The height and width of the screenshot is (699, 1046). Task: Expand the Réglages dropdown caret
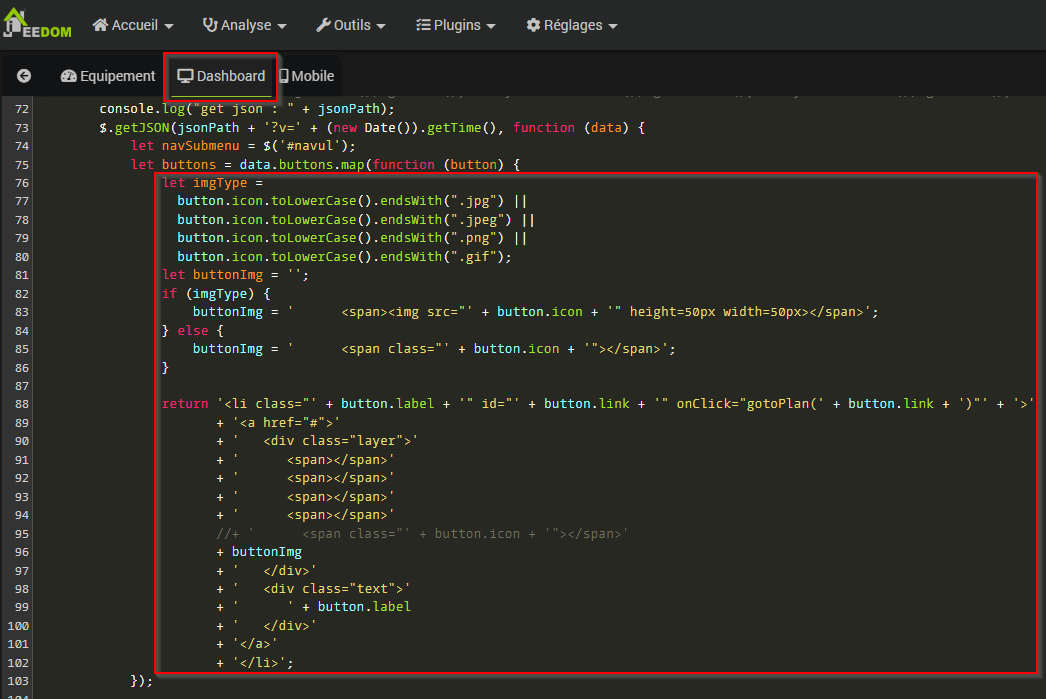click(612, 26)
